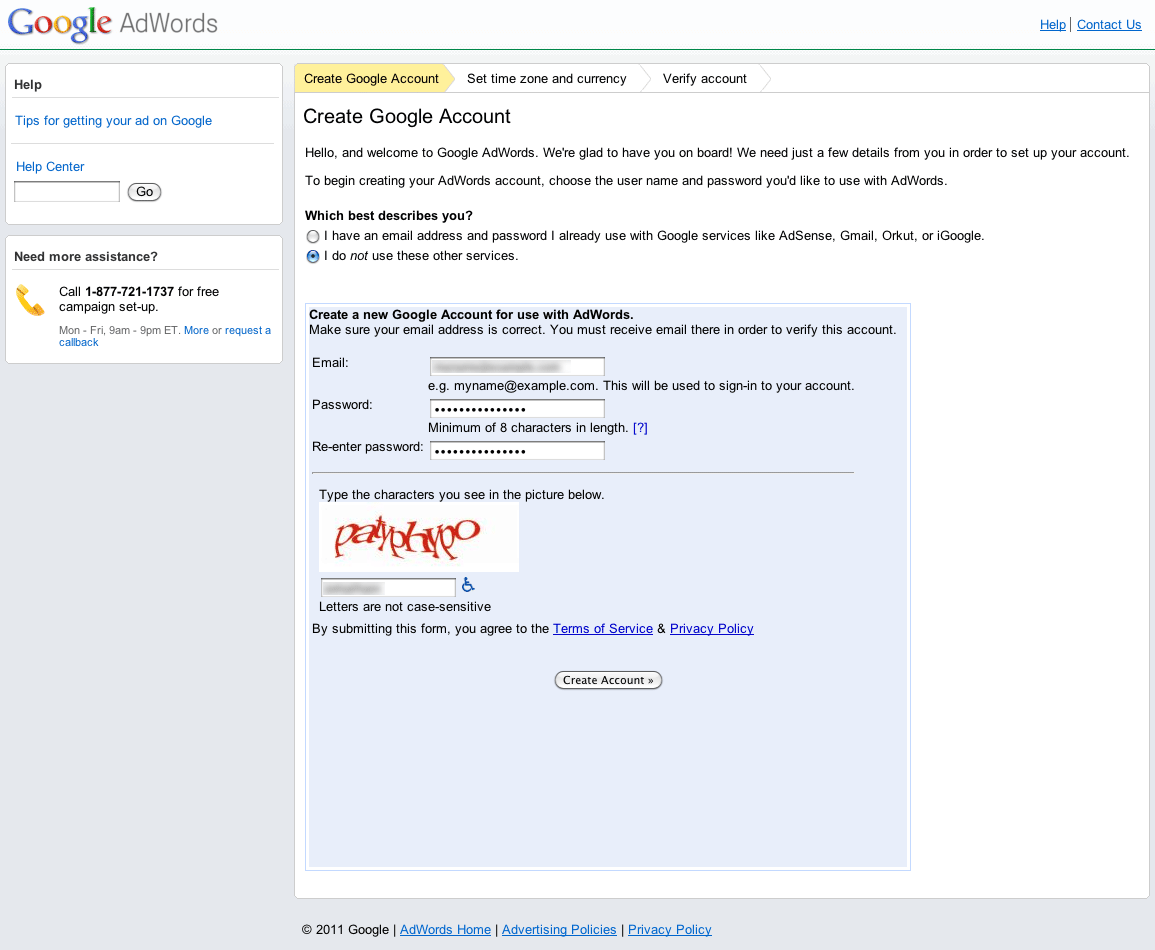This screenshot has width=1155, height=950.
Task: Click the Google AdWords logo
Action: tap(113, 24)
